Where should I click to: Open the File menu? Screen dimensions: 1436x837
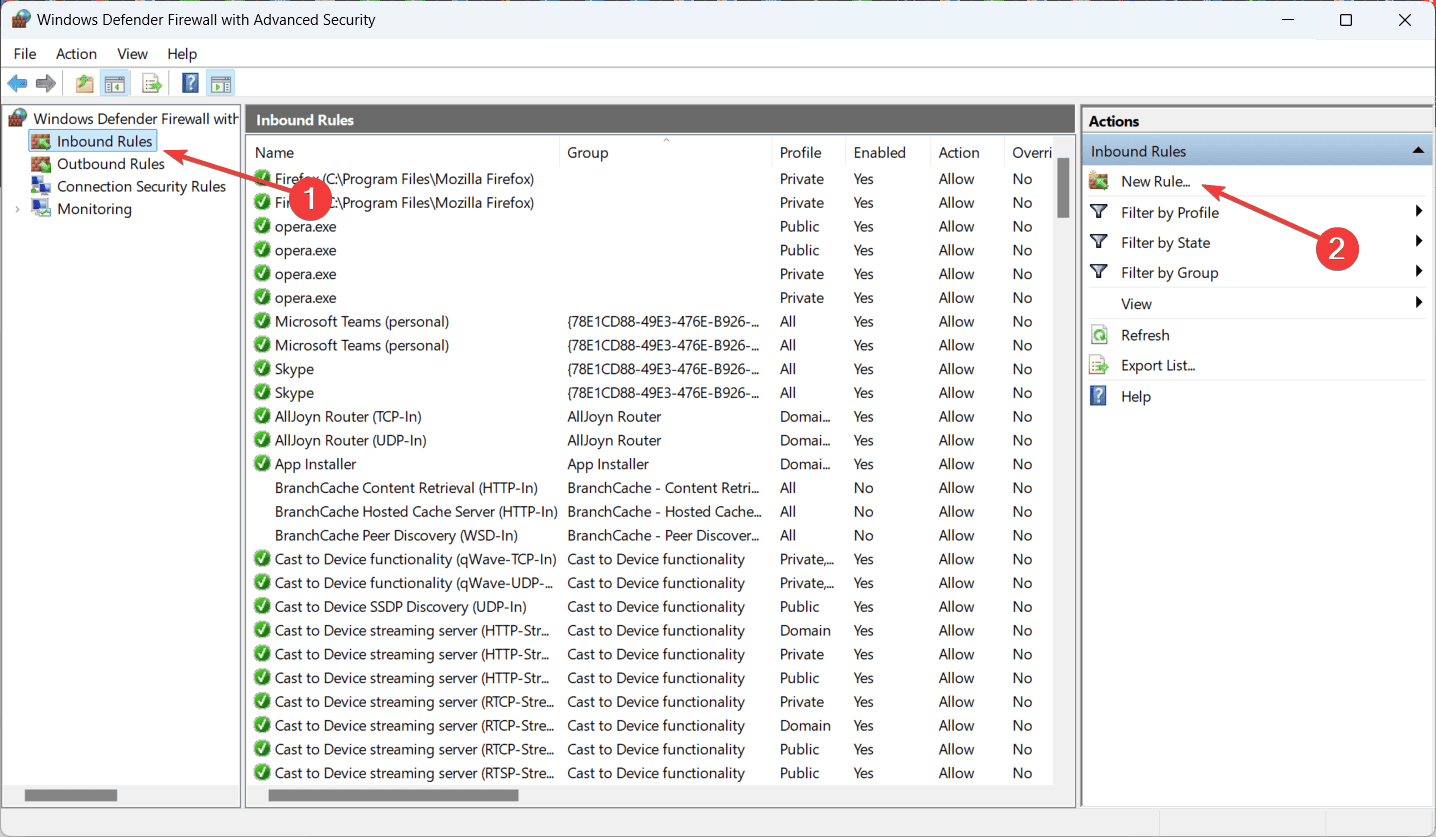coord(25,54)
